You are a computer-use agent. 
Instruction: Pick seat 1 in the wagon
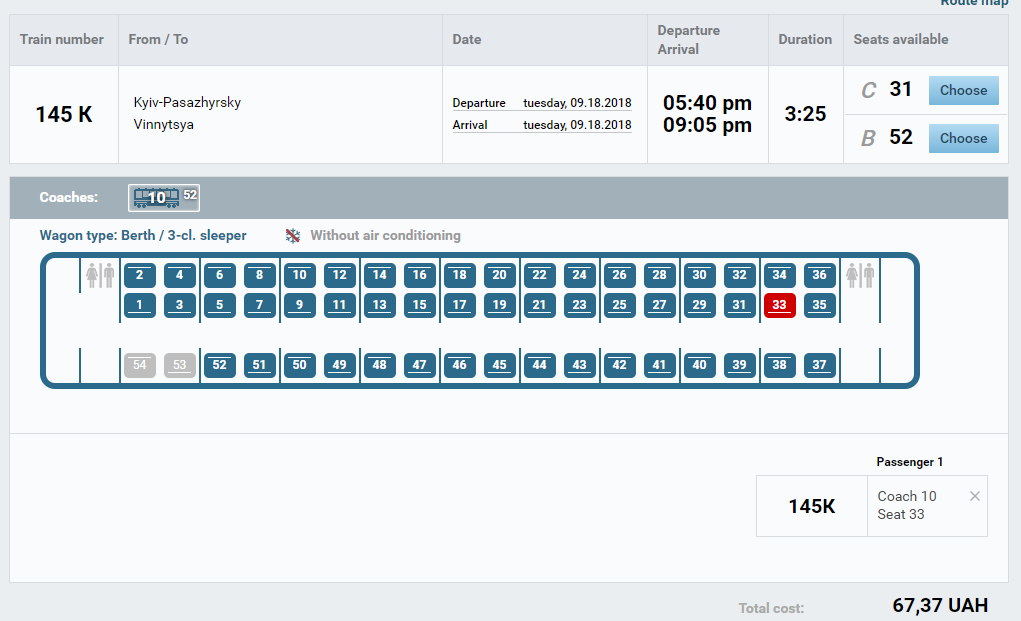(139, 305)
